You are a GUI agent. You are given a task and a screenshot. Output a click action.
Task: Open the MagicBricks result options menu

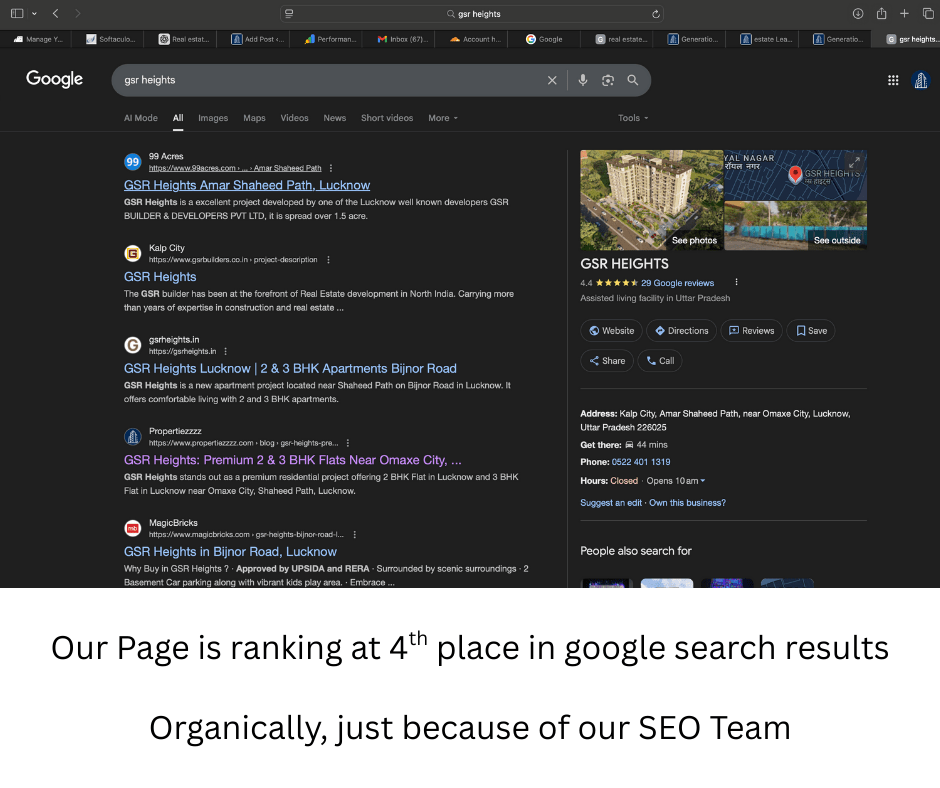[x=355, y=535]
